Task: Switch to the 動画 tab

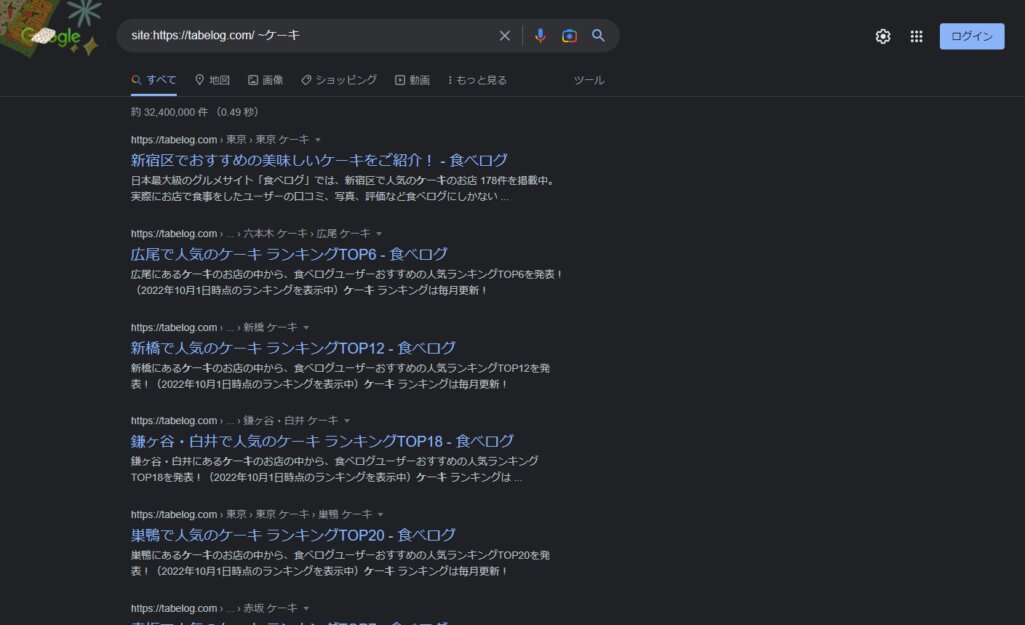Action: [412, 80]
